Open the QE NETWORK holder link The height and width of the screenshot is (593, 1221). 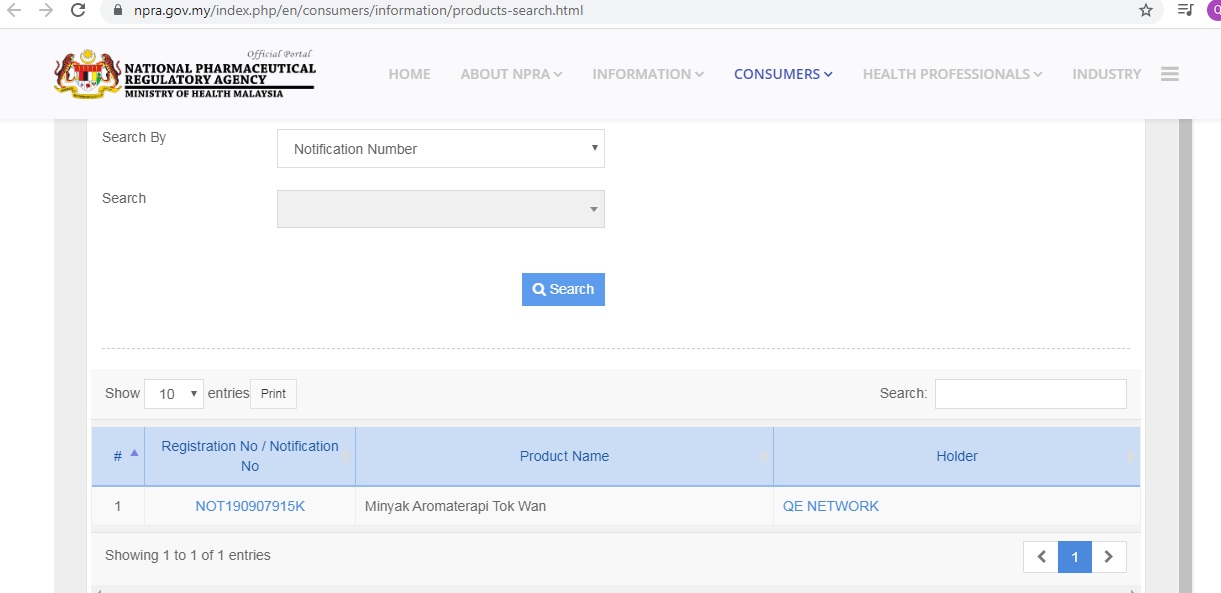(831, 506)
